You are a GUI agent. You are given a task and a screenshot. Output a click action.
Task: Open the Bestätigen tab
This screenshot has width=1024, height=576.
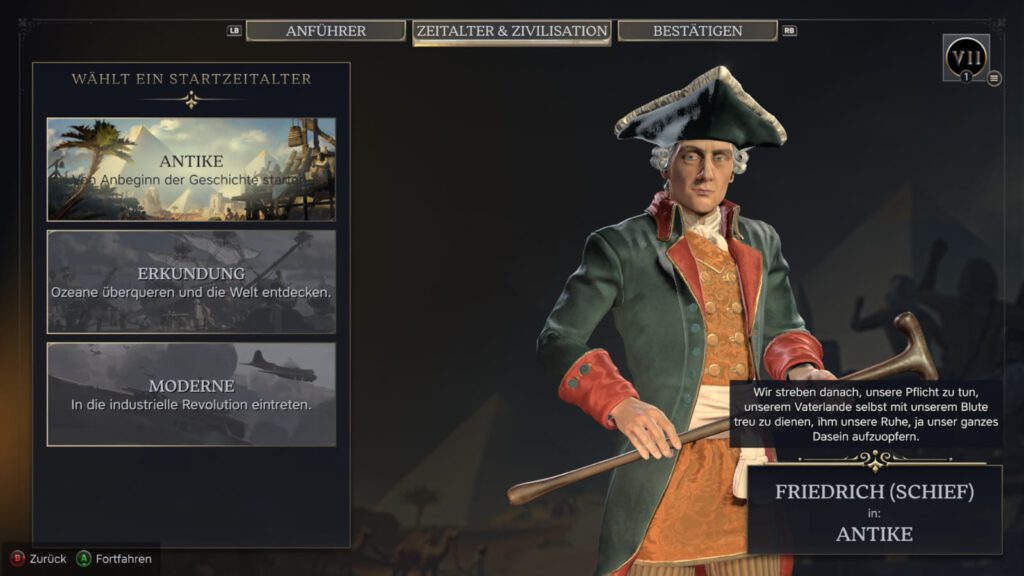[697, 31]
